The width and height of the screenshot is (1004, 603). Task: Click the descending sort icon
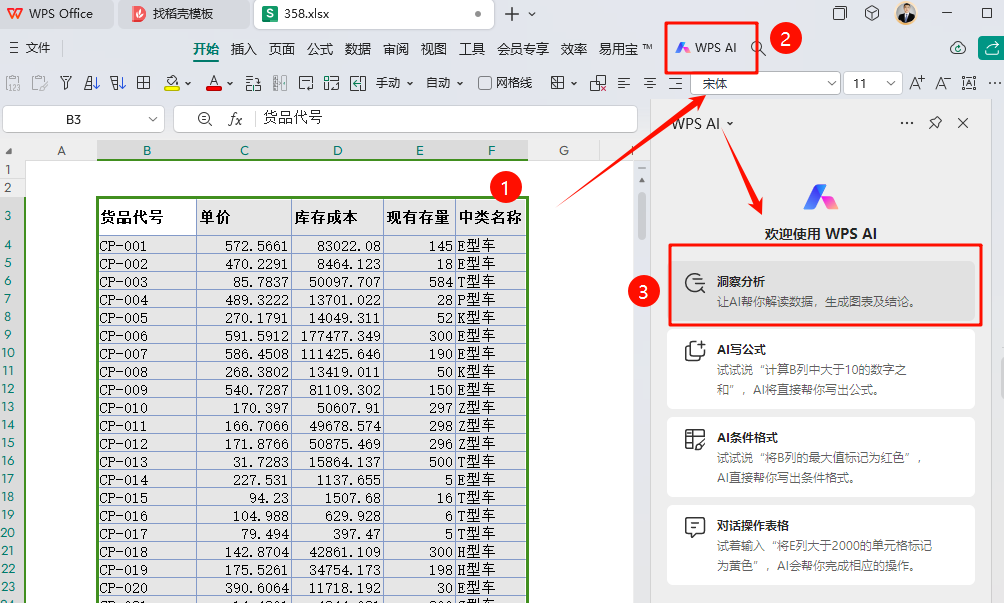(x=117, y=83)
